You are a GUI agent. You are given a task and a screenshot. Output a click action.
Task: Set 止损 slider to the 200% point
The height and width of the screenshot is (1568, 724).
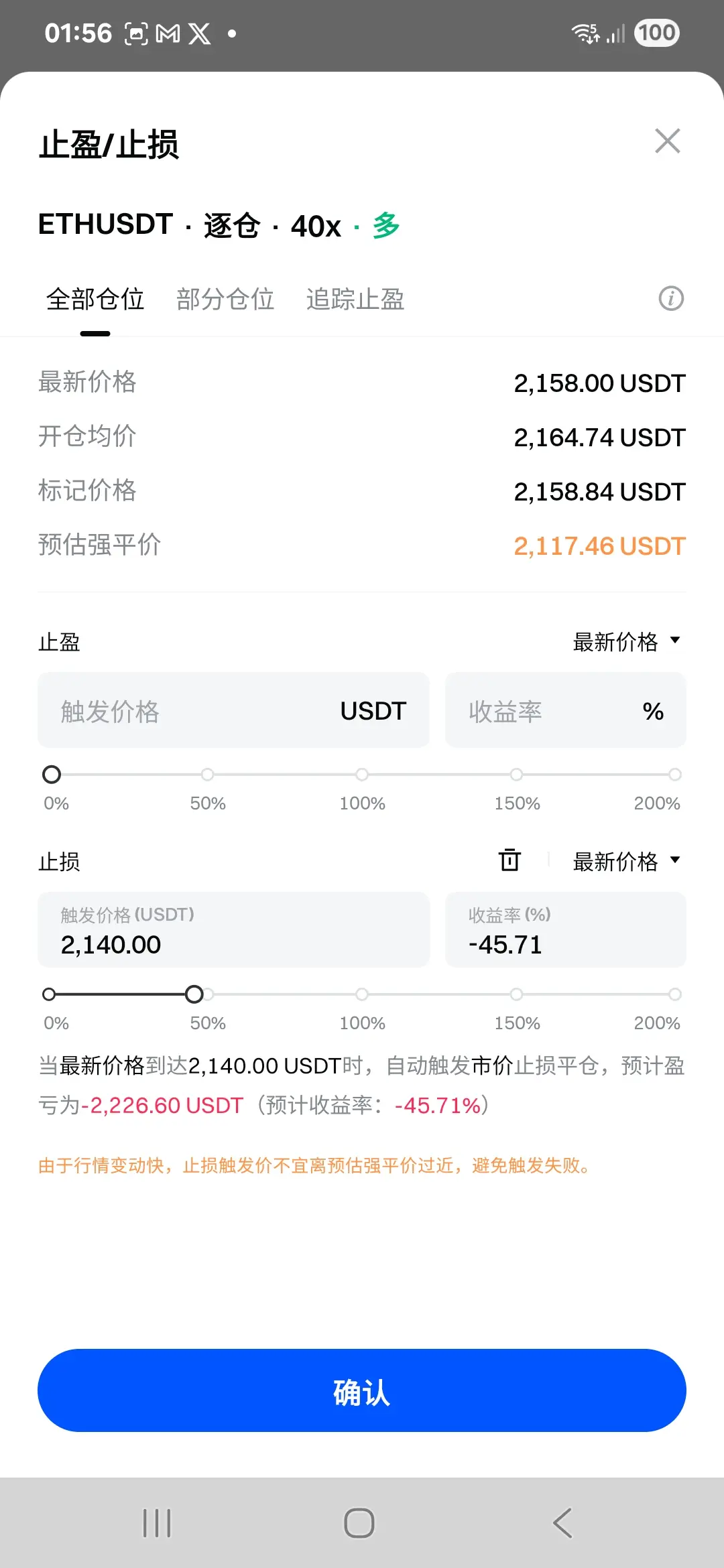(674, 994)
